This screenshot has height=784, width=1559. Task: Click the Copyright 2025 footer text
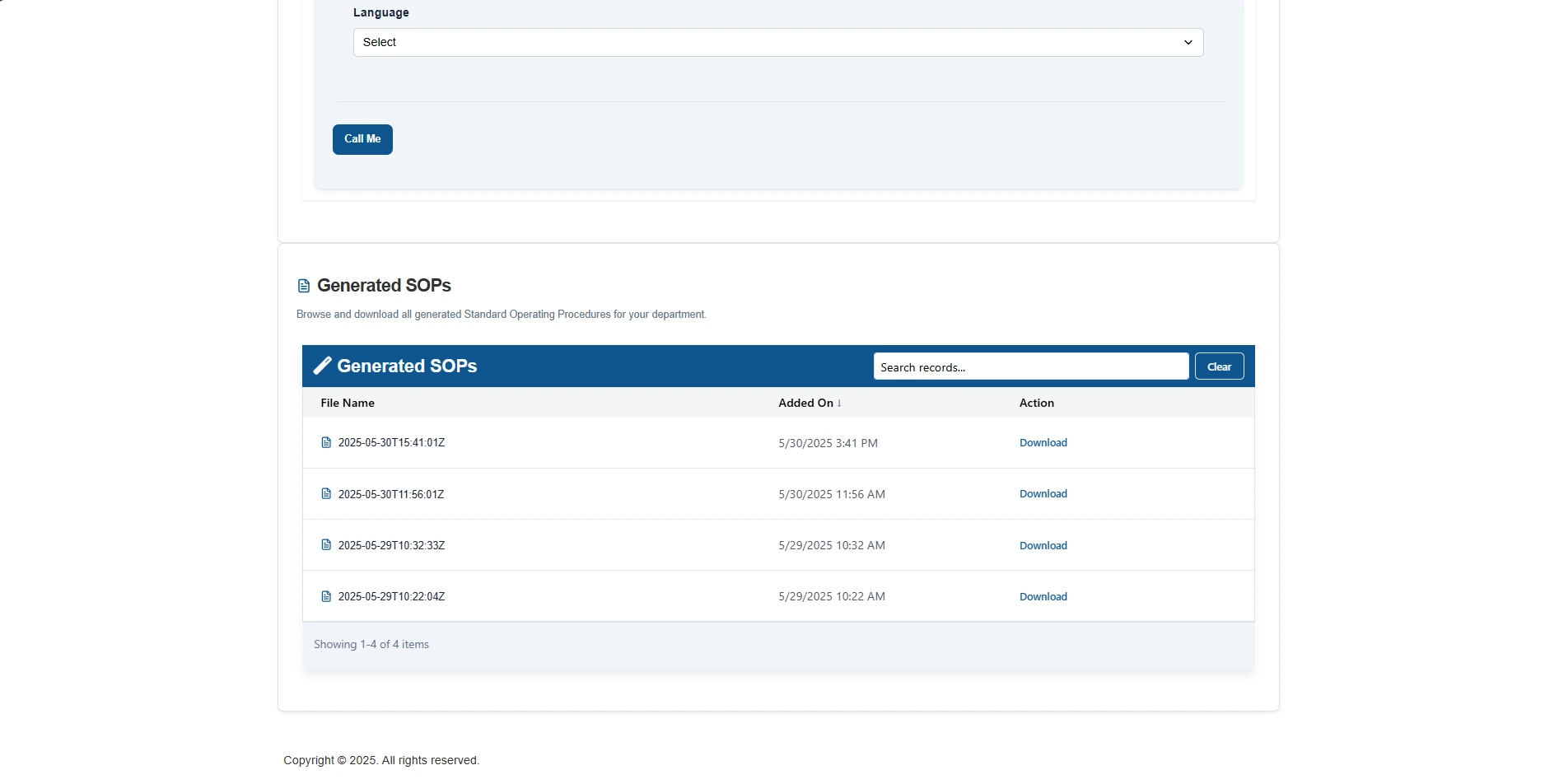click(x=381, y=760)
